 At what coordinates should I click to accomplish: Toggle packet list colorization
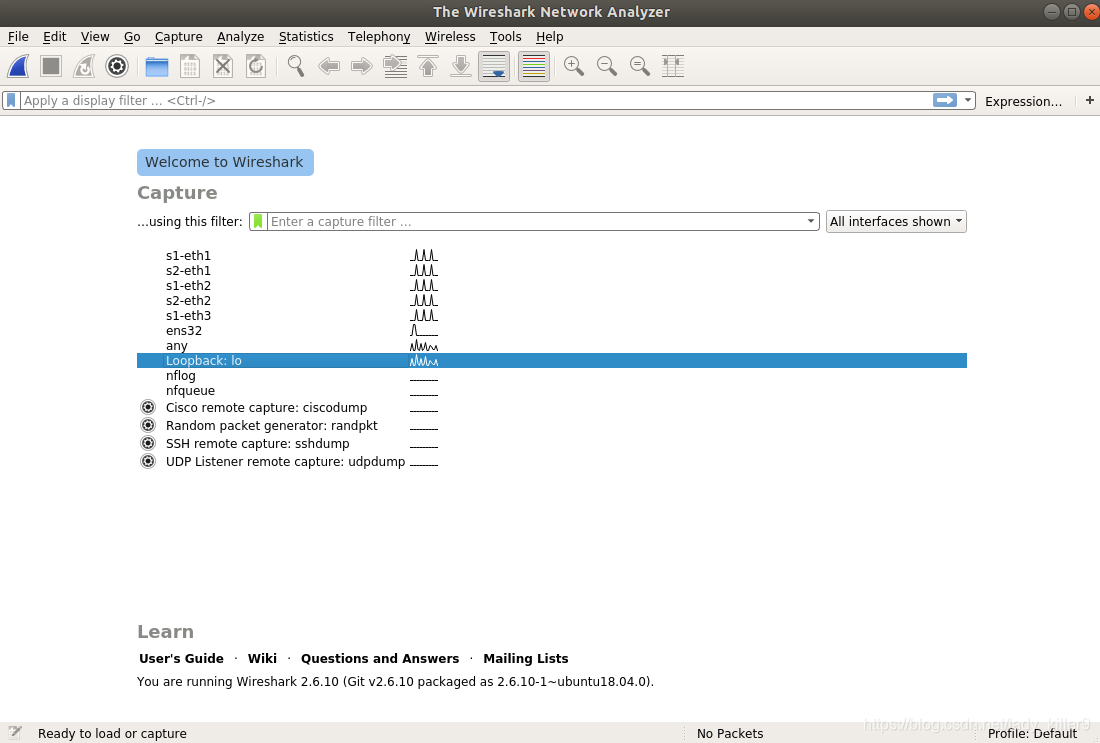coord(534,66)
